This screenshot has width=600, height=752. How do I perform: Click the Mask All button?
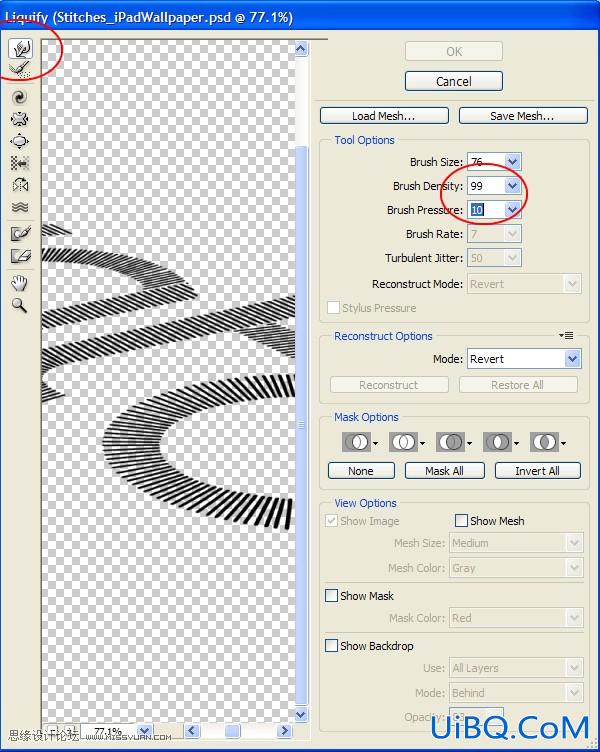tap(445, 471)
